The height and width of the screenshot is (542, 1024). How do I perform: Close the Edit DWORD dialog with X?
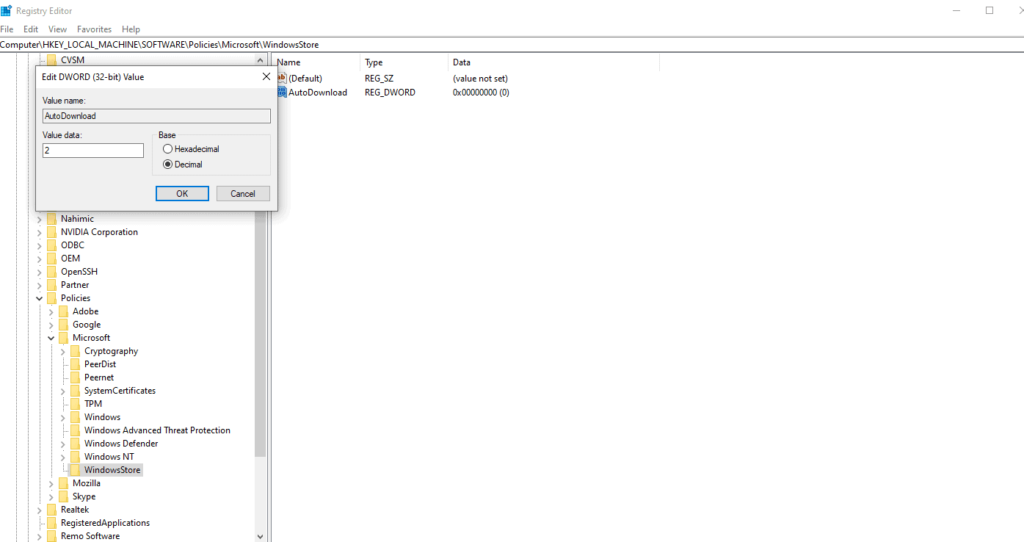point(266,76)
